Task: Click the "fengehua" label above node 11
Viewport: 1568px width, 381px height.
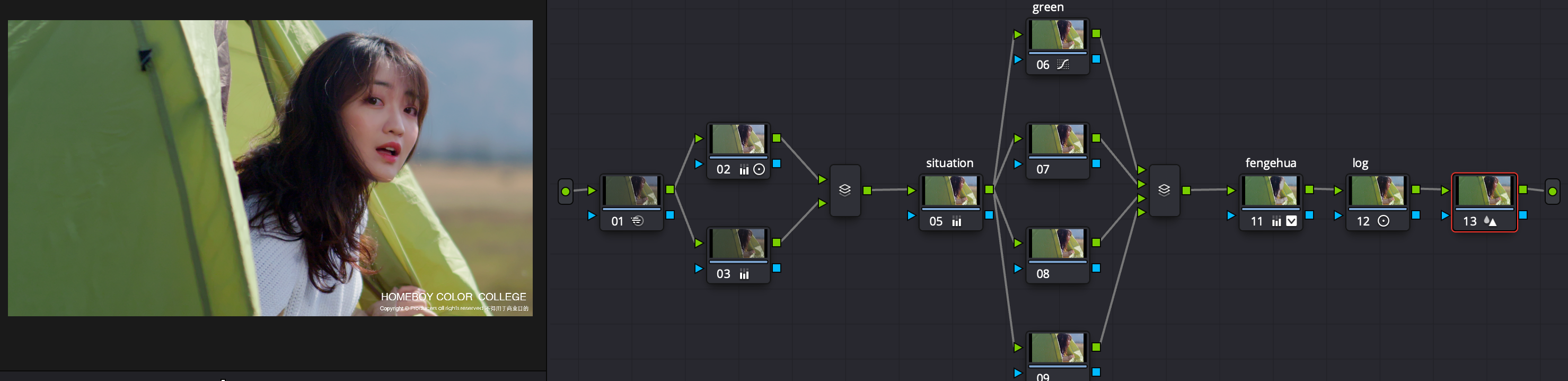Action: [1270, 163]
